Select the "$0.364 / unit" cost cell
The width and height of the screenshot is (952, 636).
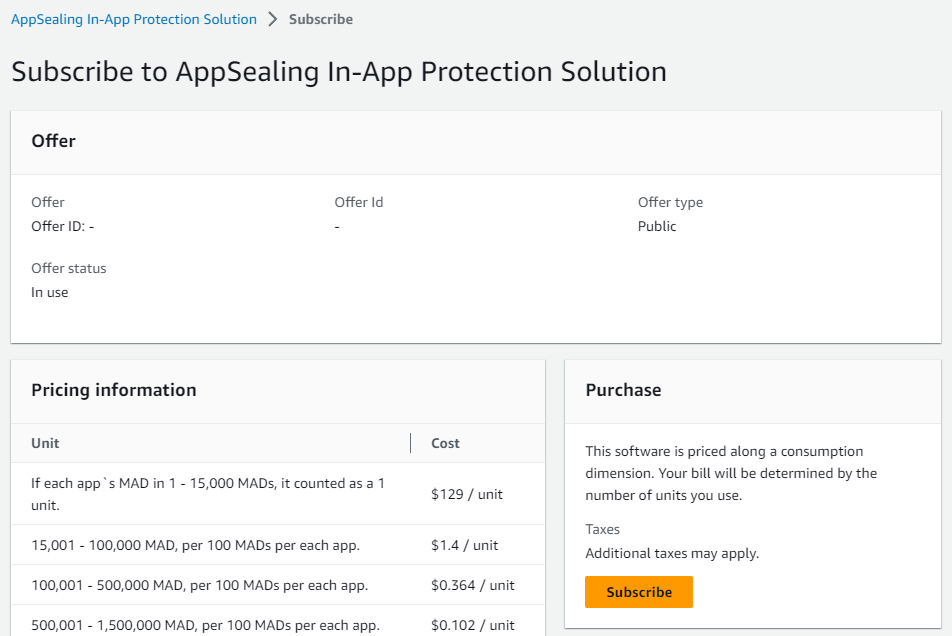(472, 585)
